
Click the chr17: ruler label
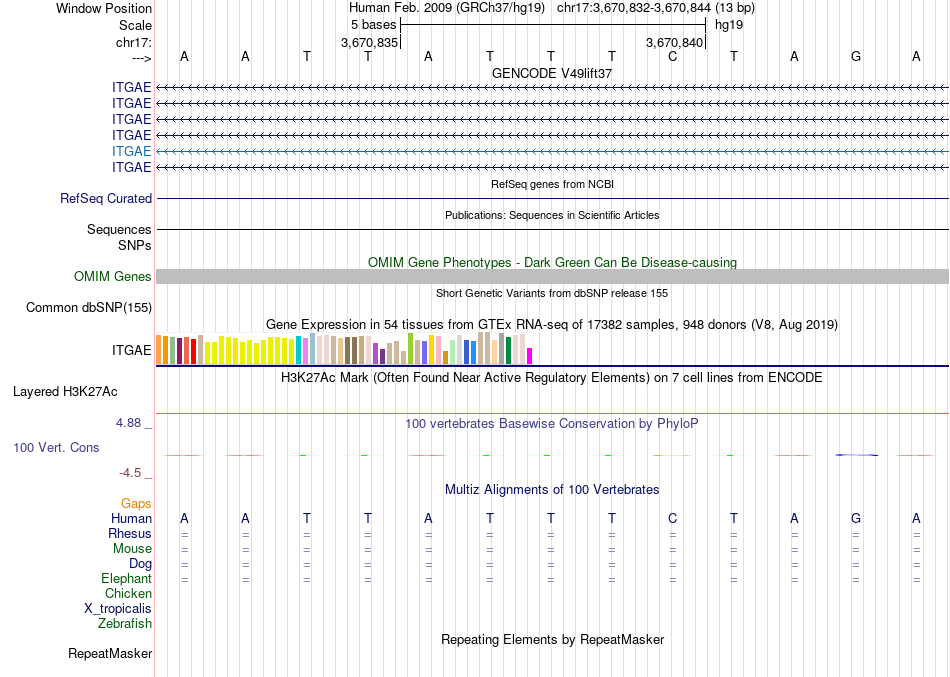point(134,42)
